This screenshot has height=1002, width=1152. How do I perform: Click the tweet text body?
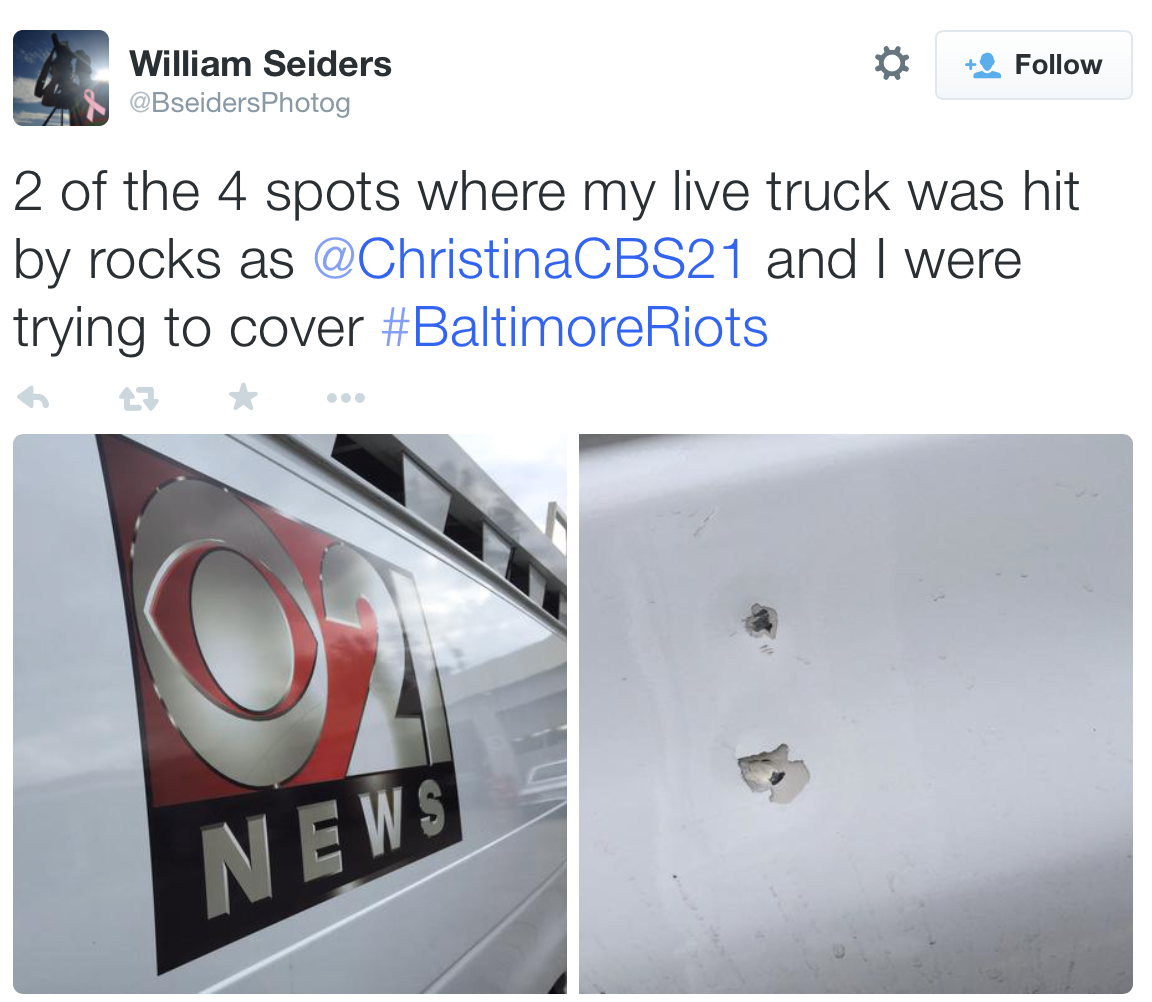547,259
